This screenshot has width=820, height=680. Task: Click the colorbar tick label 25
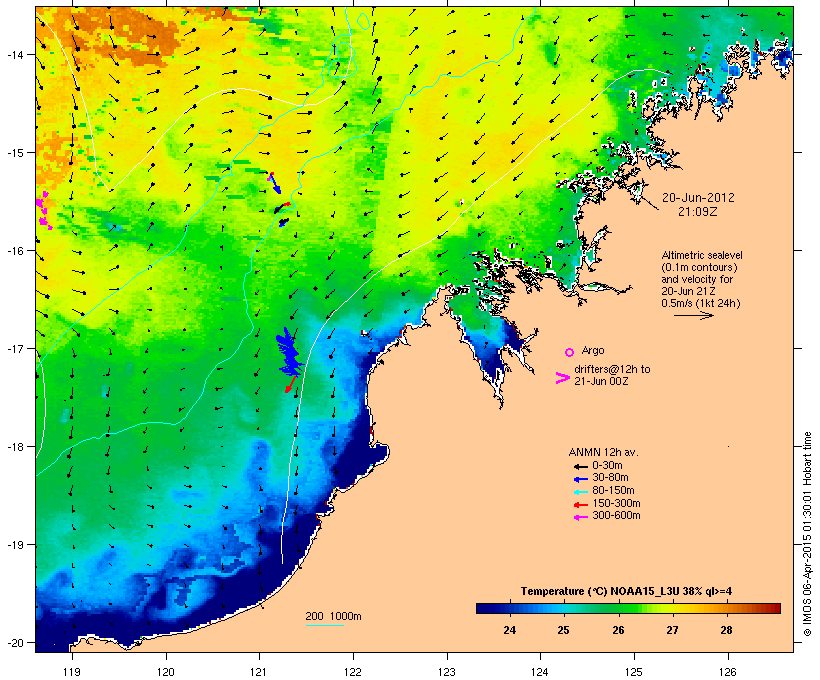click(563, 630)
